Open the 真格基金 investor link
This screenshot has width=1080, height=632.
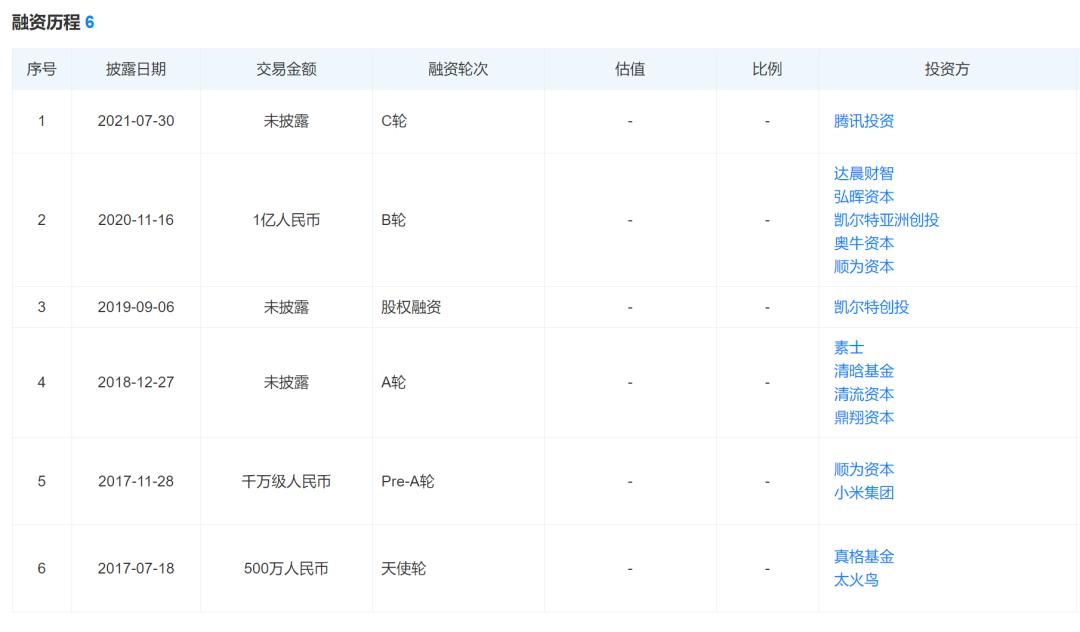[864, 557]
